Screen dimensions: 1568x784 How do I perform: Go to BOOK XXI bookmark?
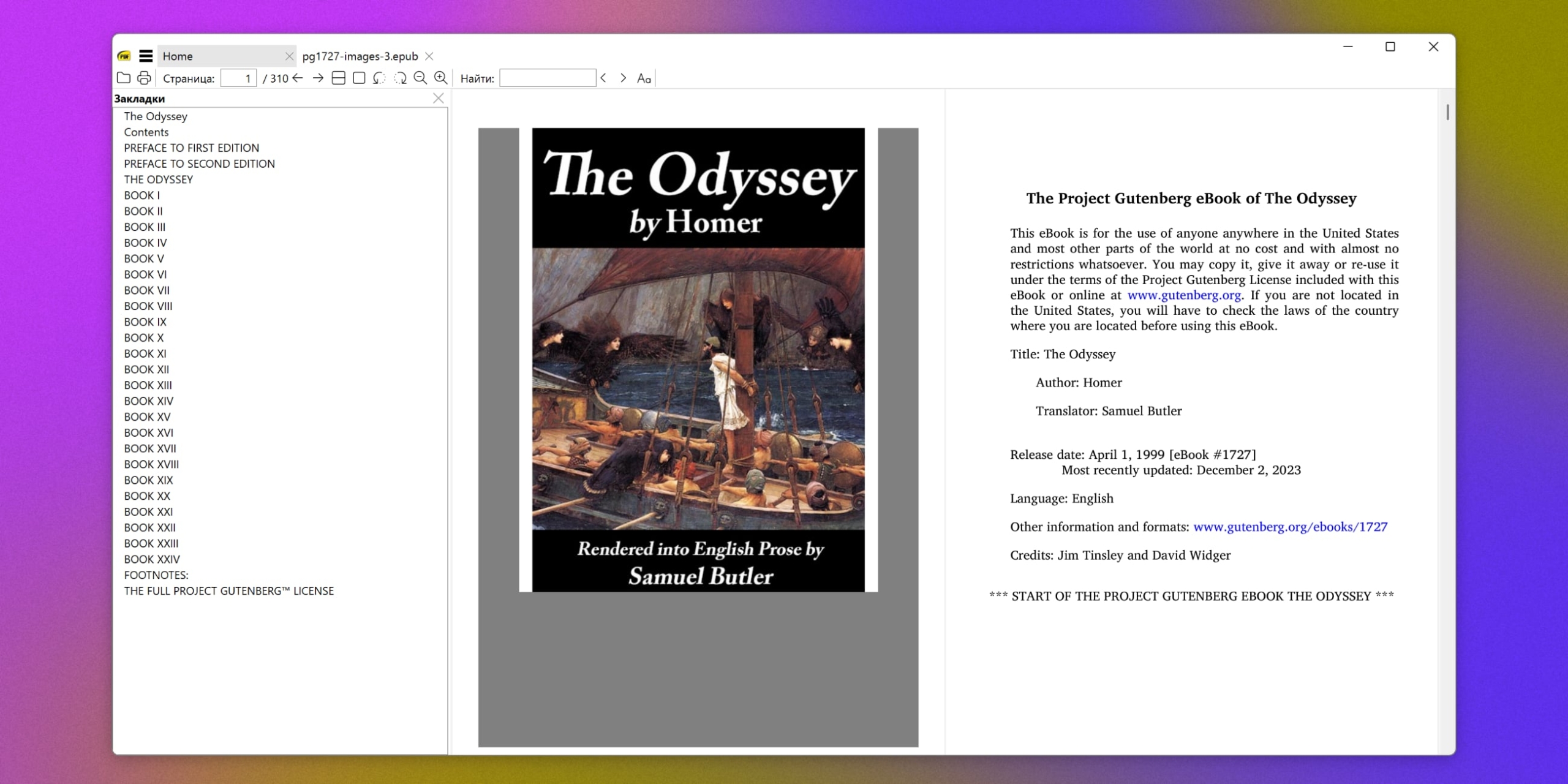[148, 512]
